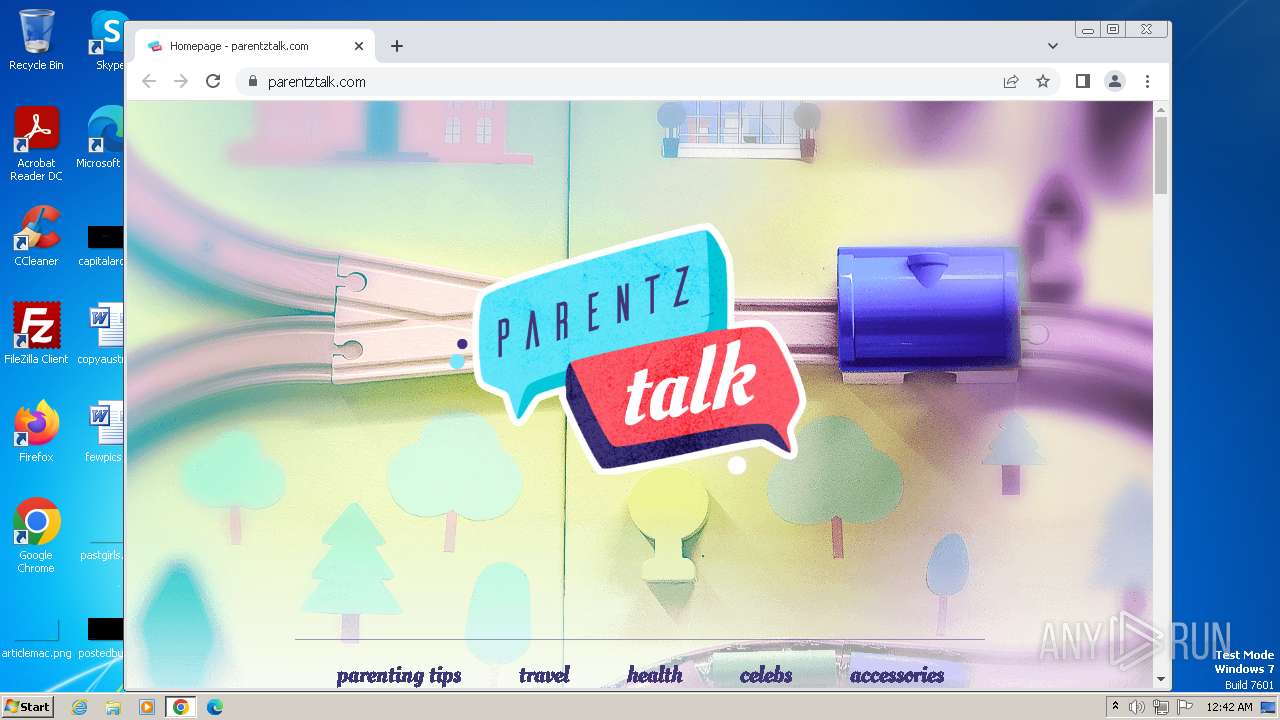Viewport: 1280px width, 720px height.
Task: Open the parenting tips menu link
Action: pyautogui.click(x=399, y=676)
